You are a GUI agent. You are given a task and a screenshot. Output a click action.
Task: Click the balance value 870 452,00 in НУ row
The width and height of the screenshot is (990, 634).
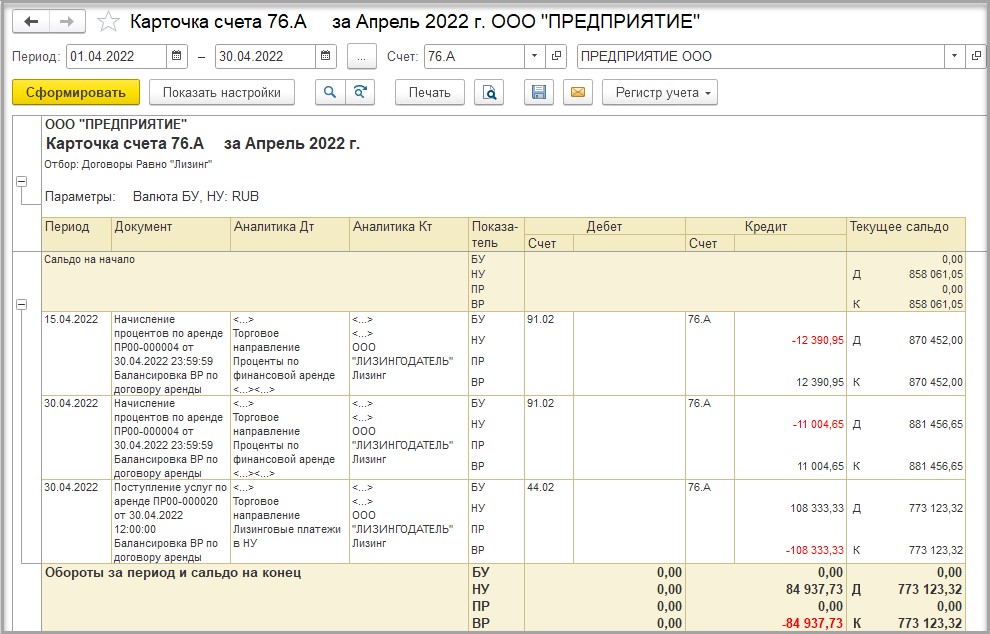coord(936,340)
